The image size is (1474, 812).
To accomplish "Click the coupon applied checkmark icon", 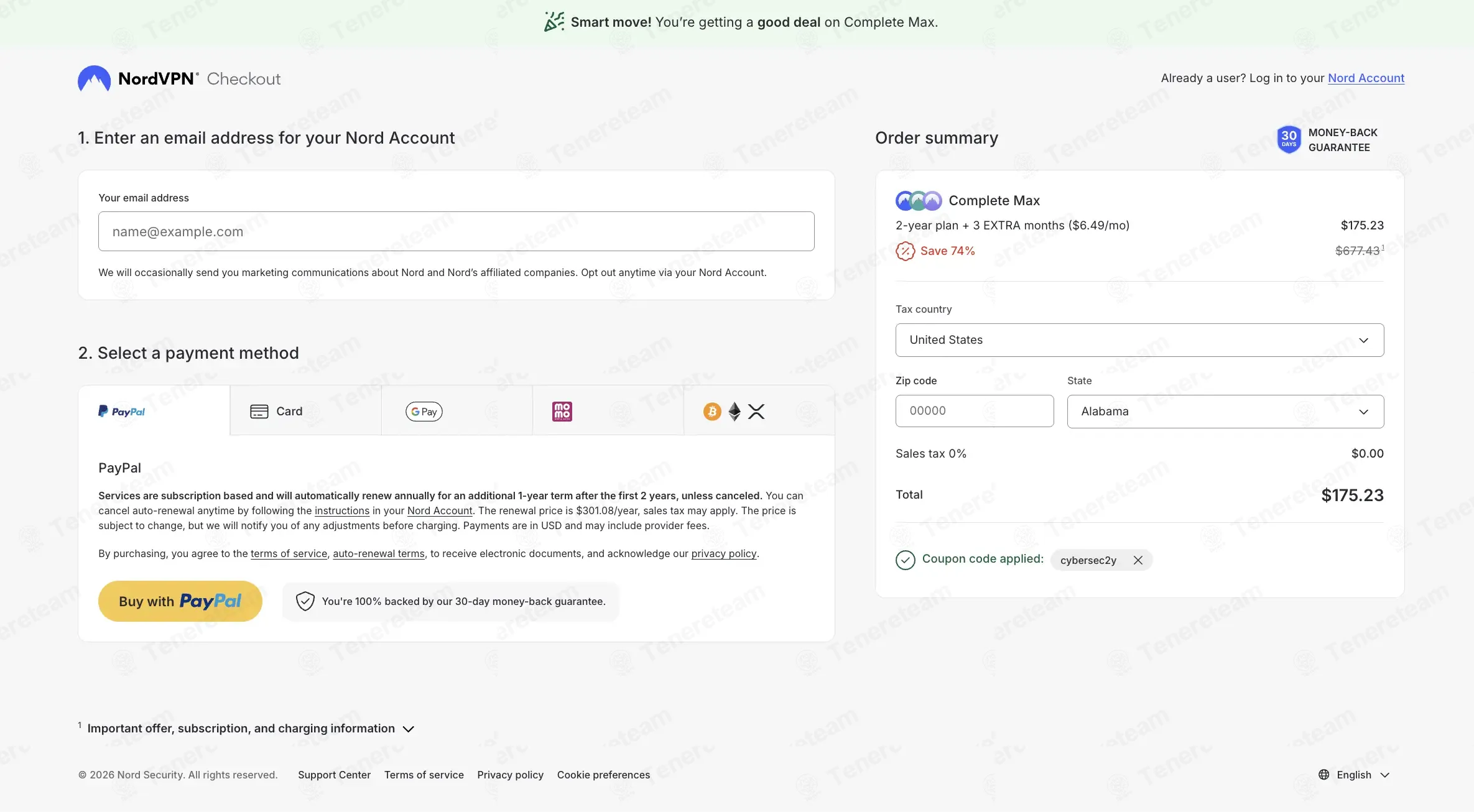I will click(x=906, y=560).
